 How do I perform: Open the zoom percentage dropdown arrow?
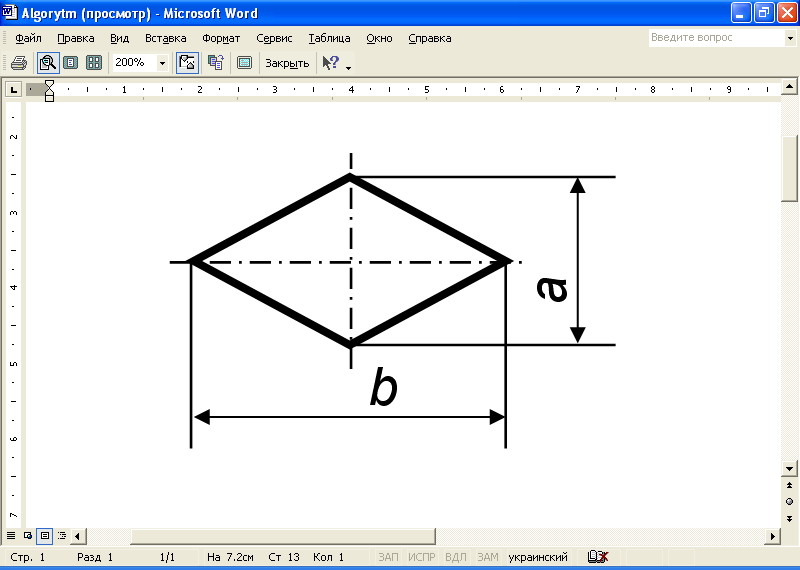point(162,63)
